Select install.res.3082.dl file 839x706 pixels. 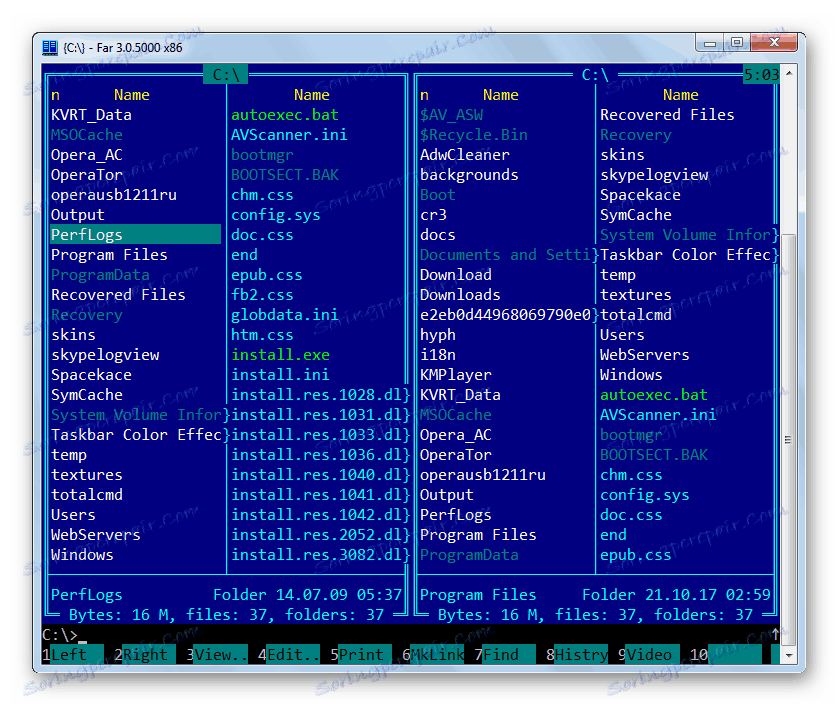coord(316,555)
